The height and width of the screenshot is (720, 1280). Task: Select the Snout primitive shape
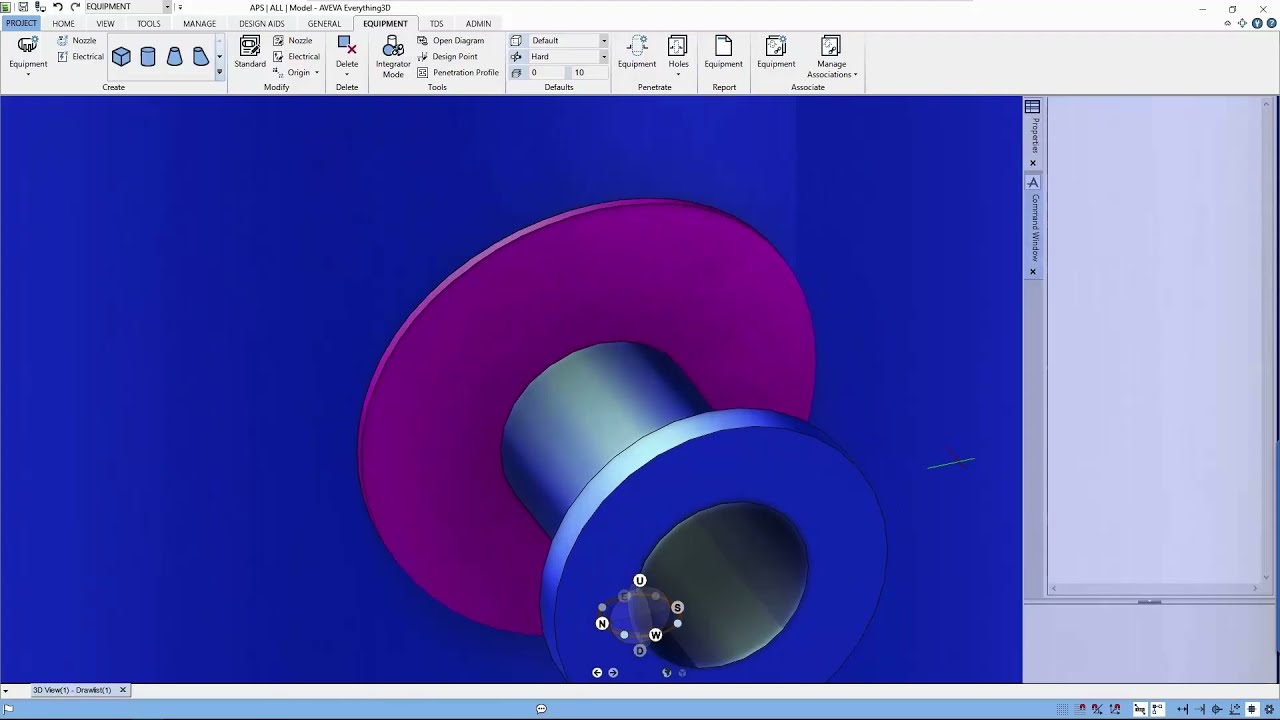pos(201,57)
